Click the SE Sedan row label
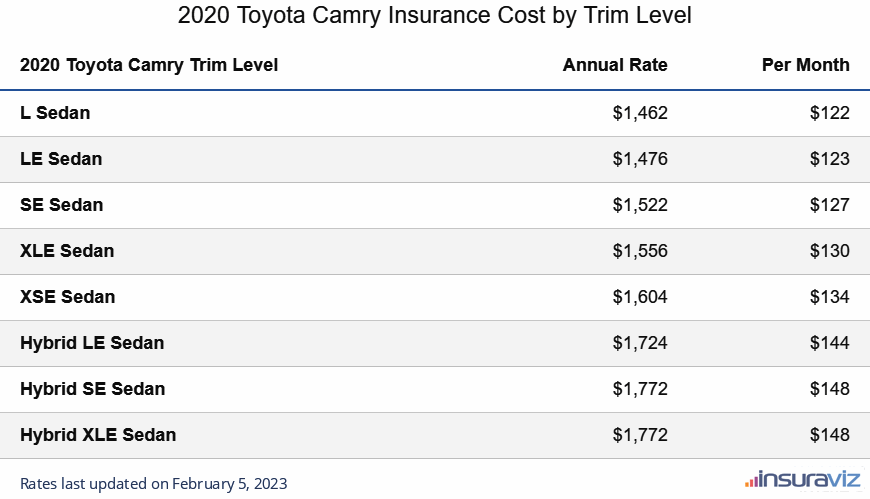This screenshot has width=870, height=499. tap(61, 205)
